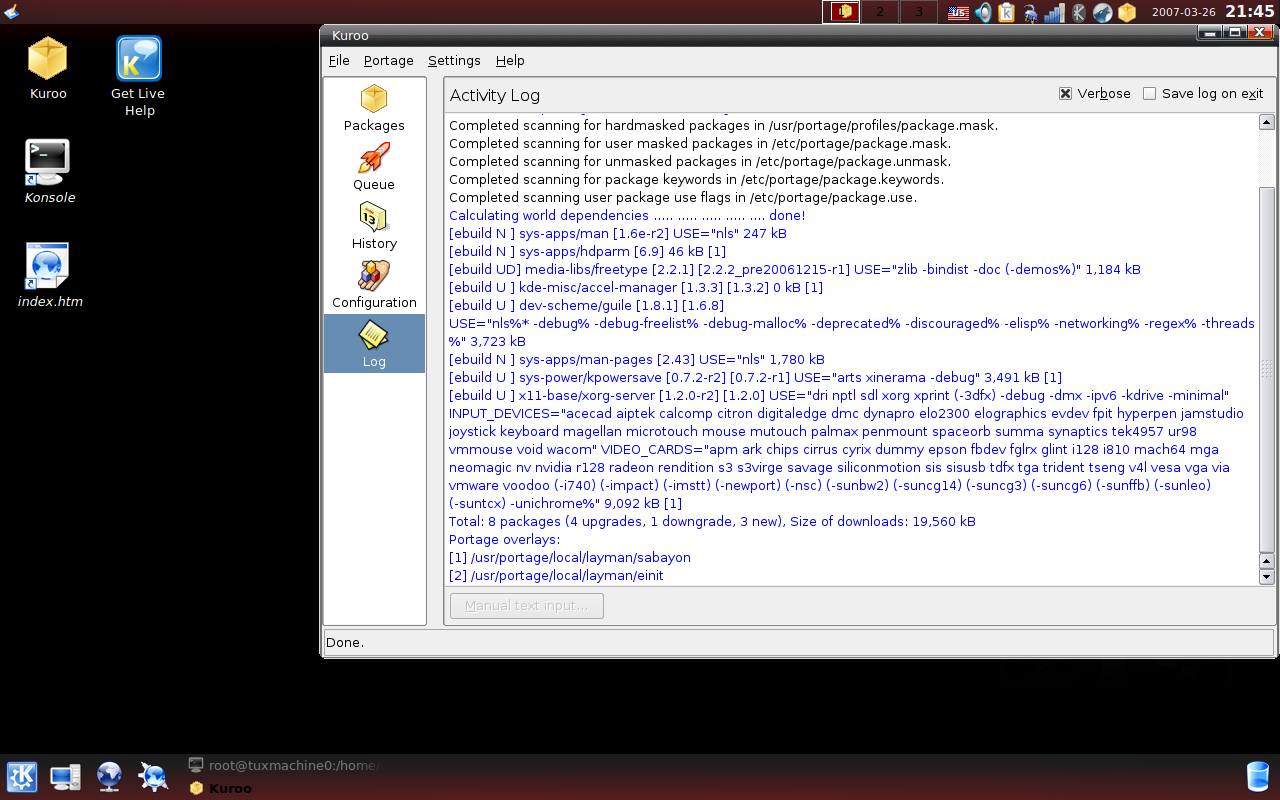Open the KDE K menu button
The image size is (1280, 800).
(22, 777)
